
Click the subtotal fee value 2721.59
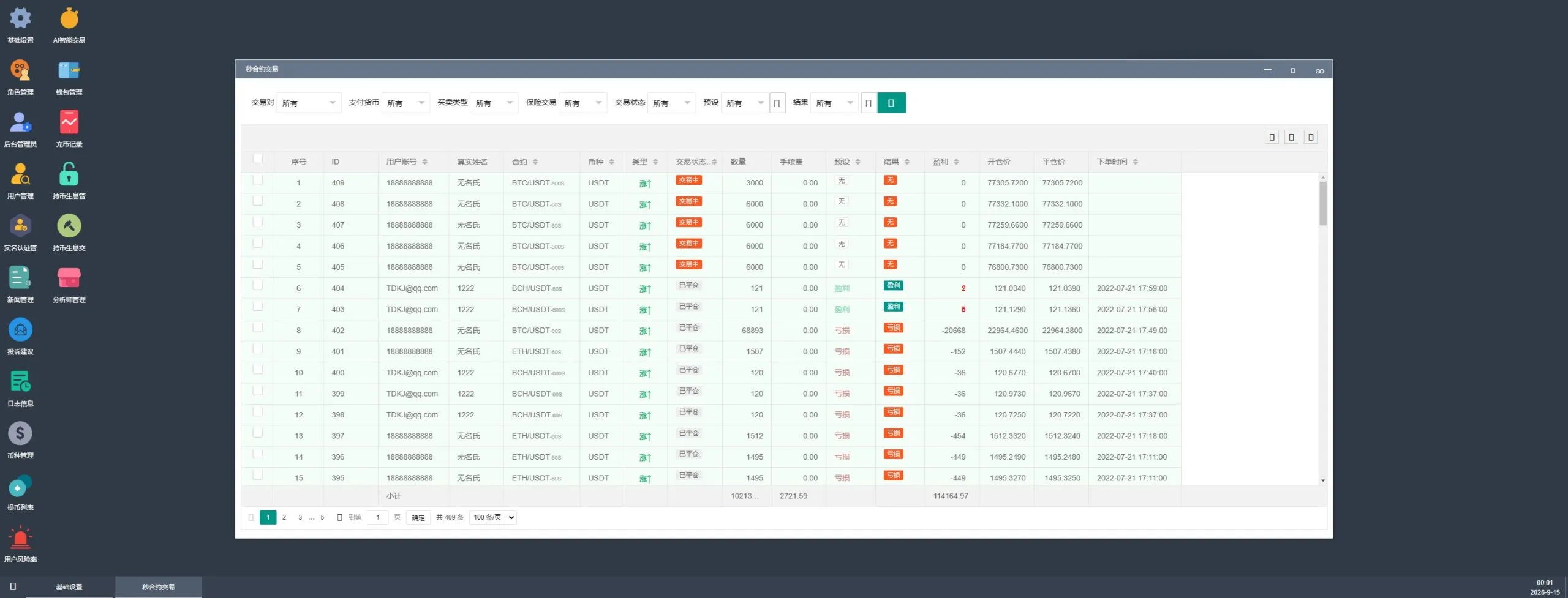[793, 496]
